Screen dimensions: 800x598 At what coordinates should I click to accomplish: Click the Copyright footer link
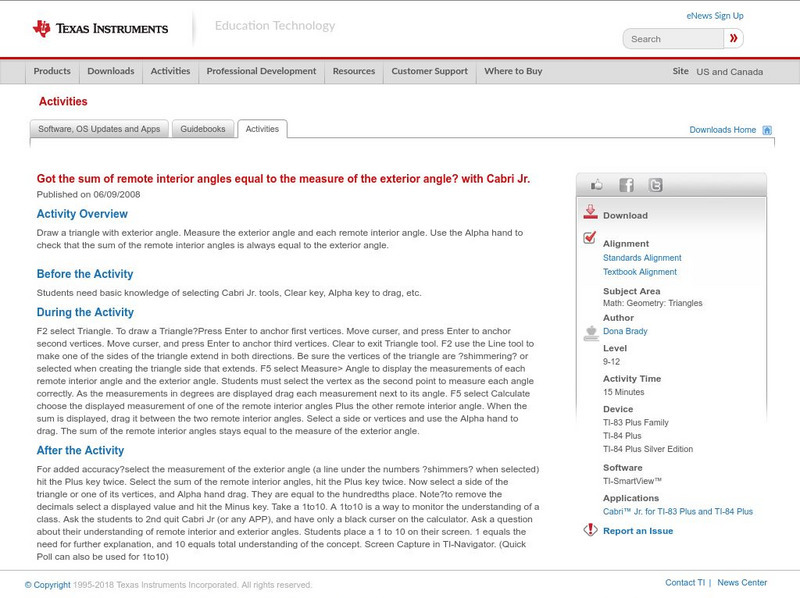click(x=47, y=585)
